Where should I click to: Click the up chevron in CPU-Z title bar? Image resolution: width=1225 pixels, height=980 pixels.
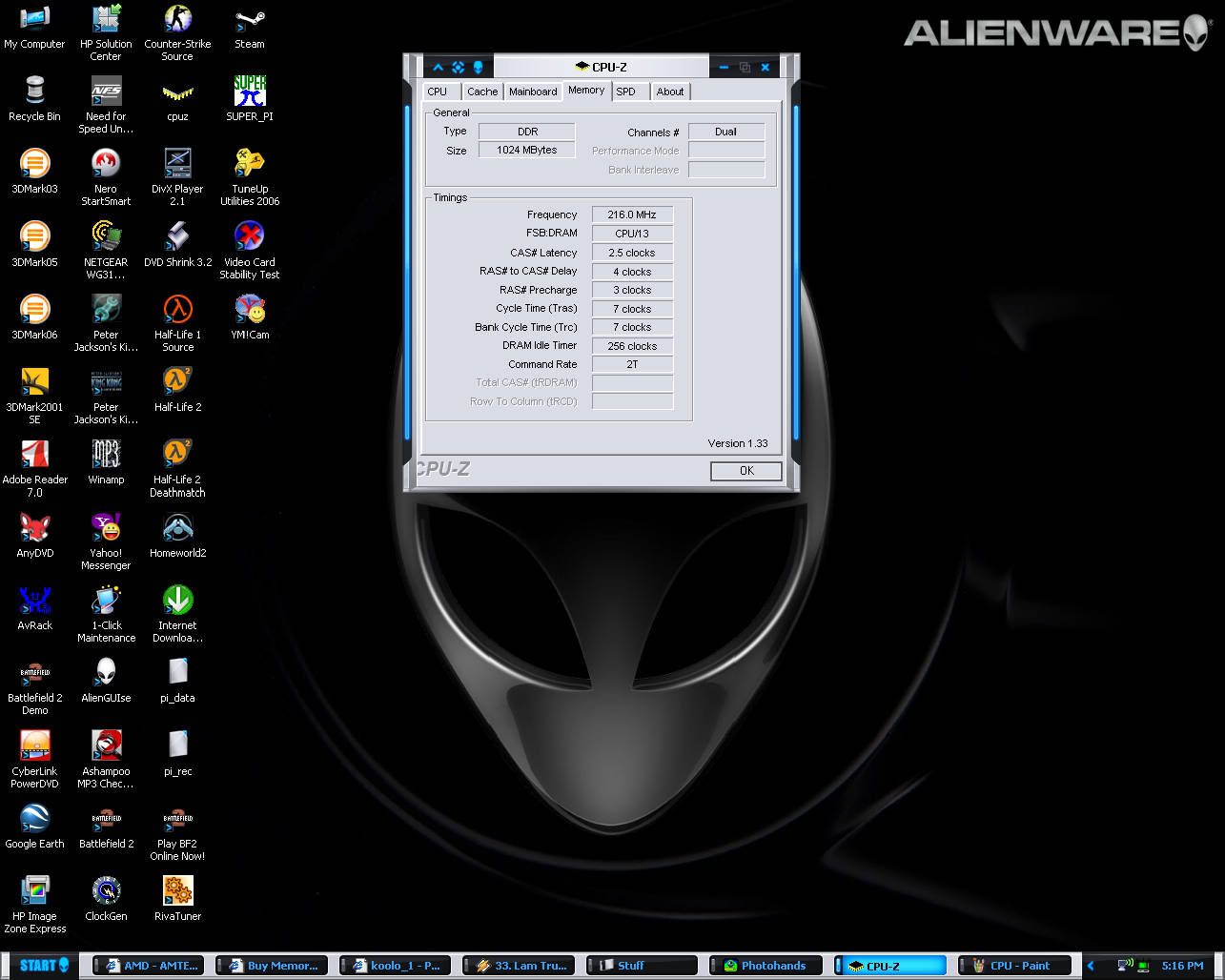tap(438, 67)
